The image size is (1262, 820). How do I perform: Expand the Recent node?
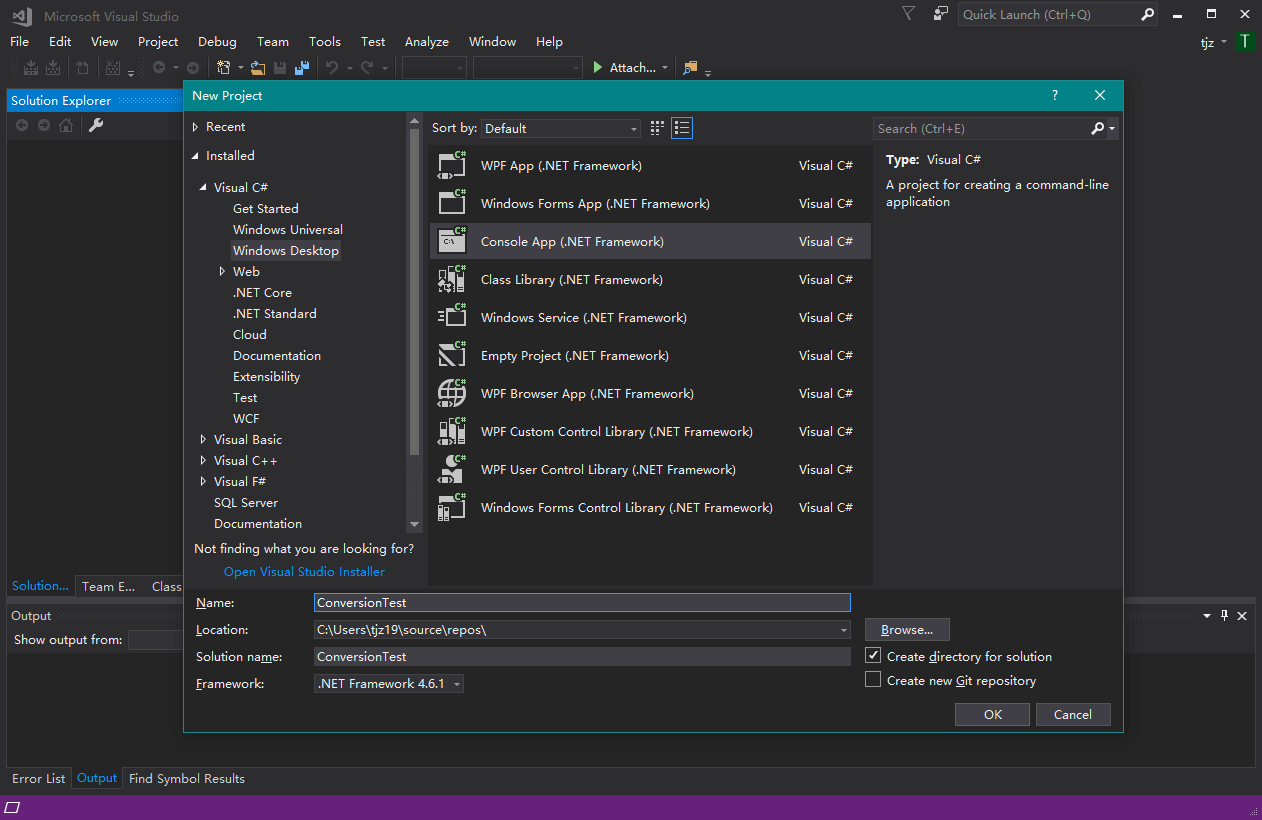click(196, 127)
